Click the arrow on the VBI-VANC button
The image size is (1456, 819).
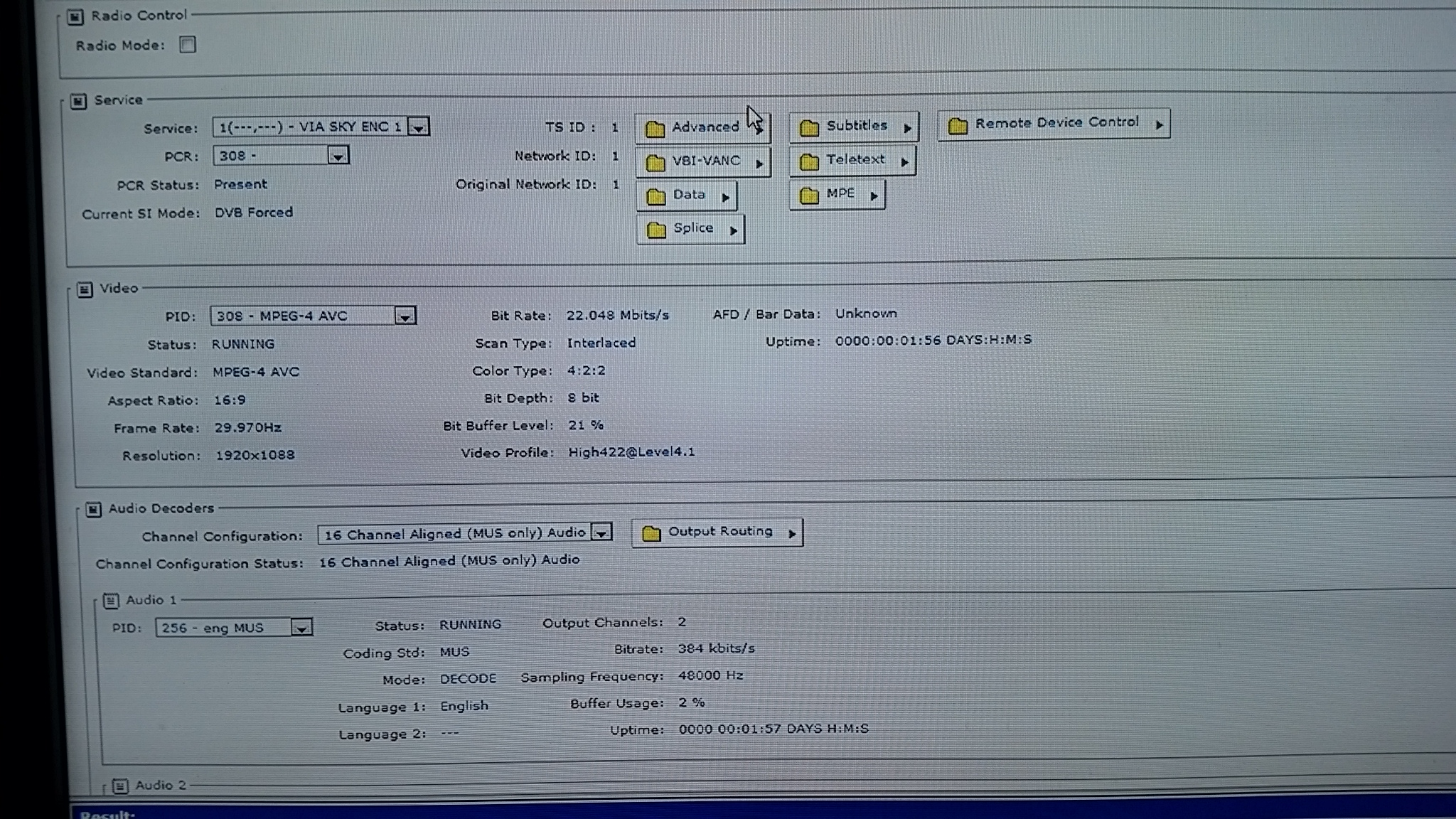tap(759, 164)
